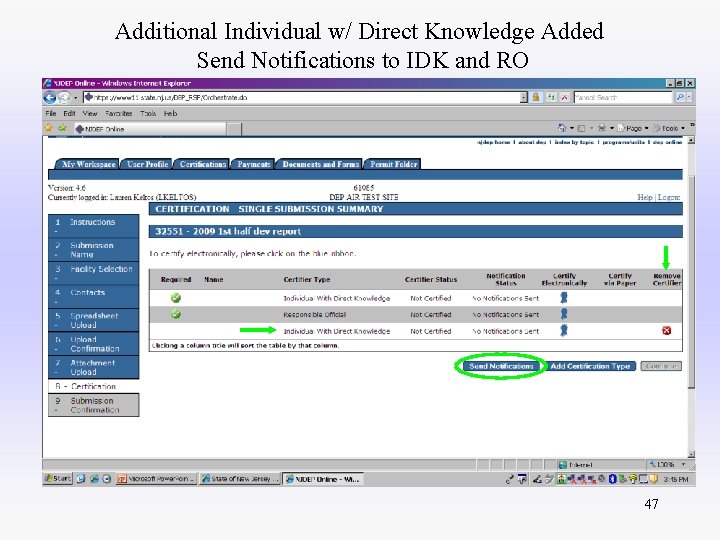Open the Page dropdown in the command bar
This screenshot has width=720, height=540.
click(x=633, y=129)
